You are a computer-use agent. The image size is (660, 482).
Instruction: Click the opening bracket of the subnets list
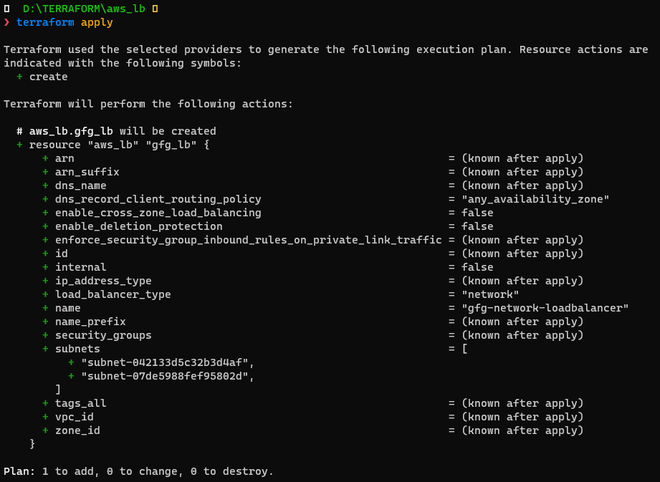click(465, 349)
